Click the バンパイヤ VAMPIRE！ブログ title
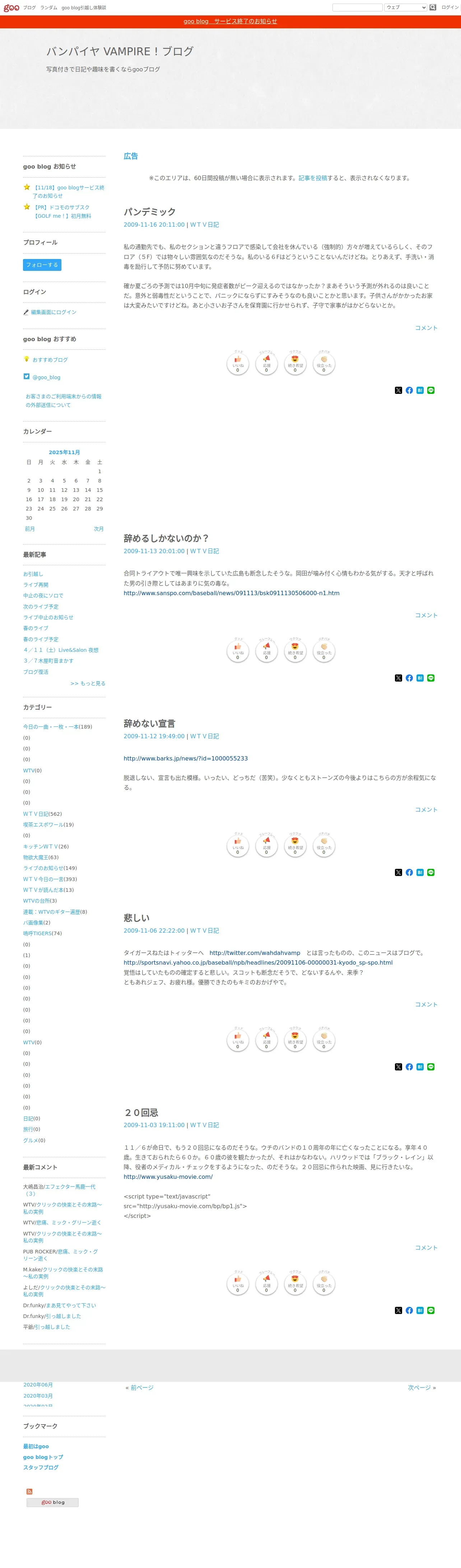The width and height of the screenshot is (461, 1568). [120, 51]
